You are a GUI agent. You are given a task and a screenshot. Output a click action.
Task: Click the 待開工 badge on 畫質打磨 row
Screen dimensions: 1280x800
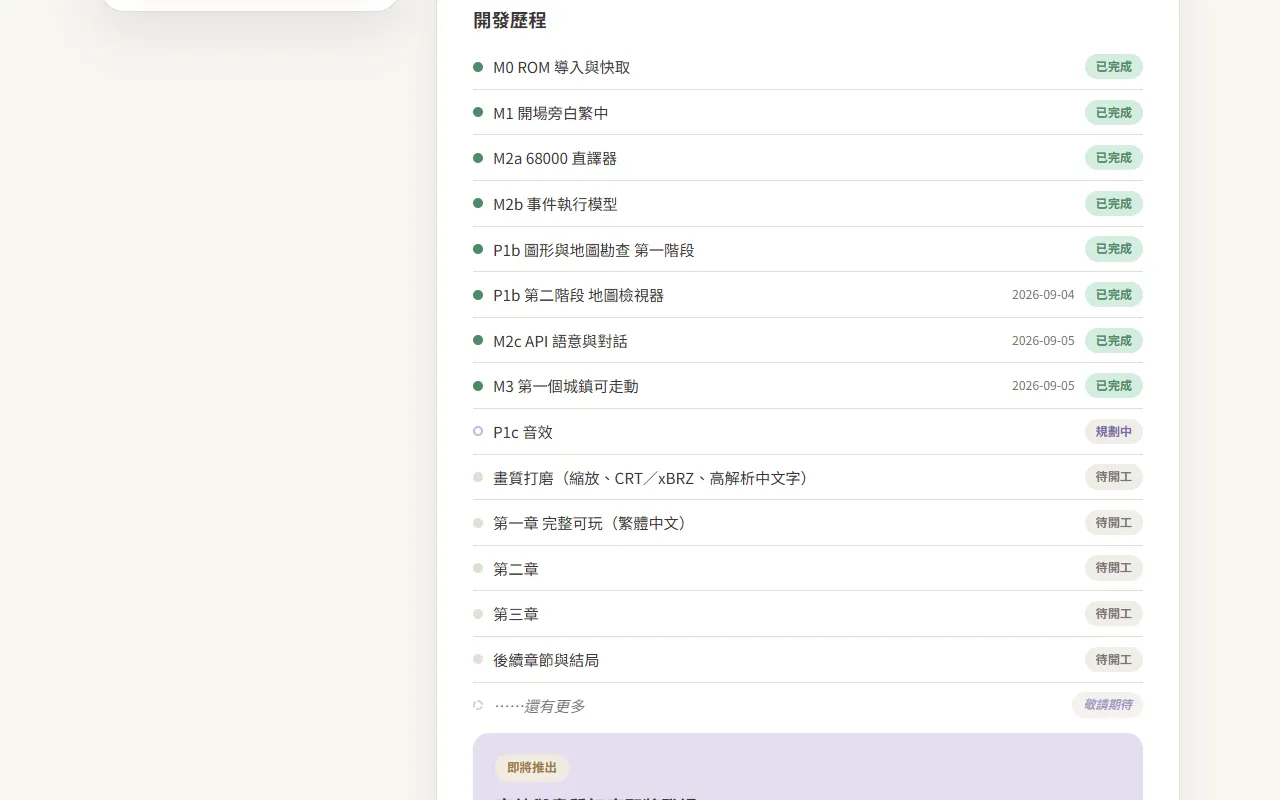point(1114,477)
